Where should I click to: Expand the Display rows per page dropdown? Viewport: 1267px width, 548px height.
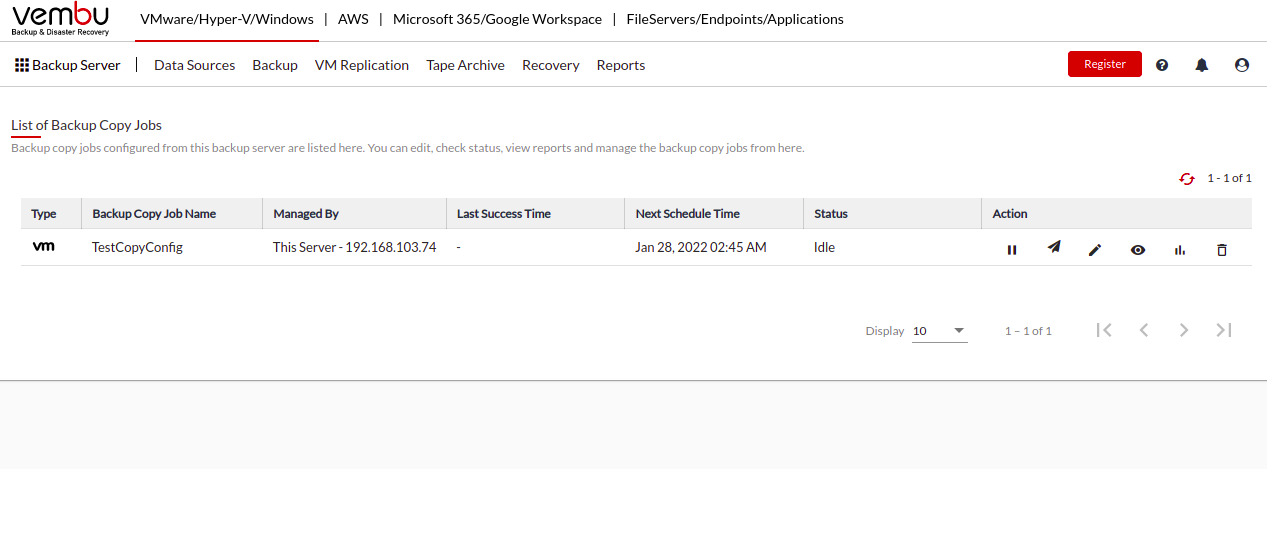(x=939, y=331)
